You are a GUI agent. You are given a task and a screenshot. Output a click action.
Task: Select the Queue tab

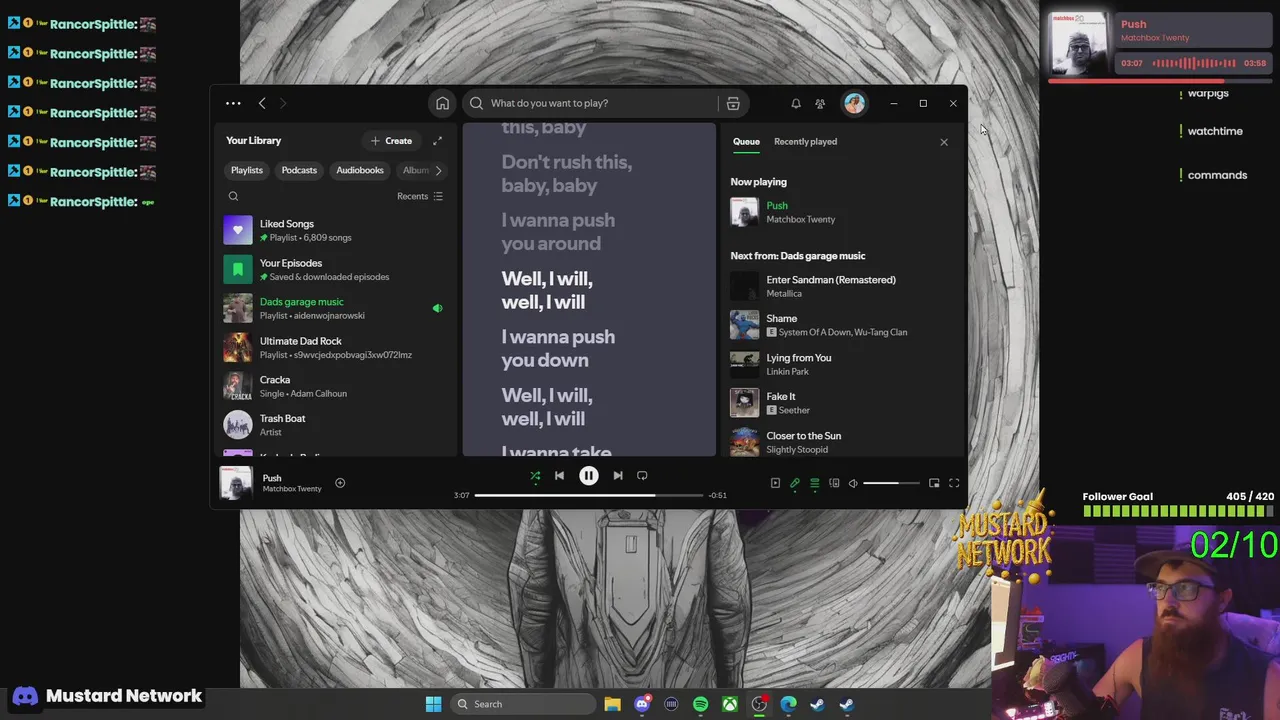click(746, 141)
